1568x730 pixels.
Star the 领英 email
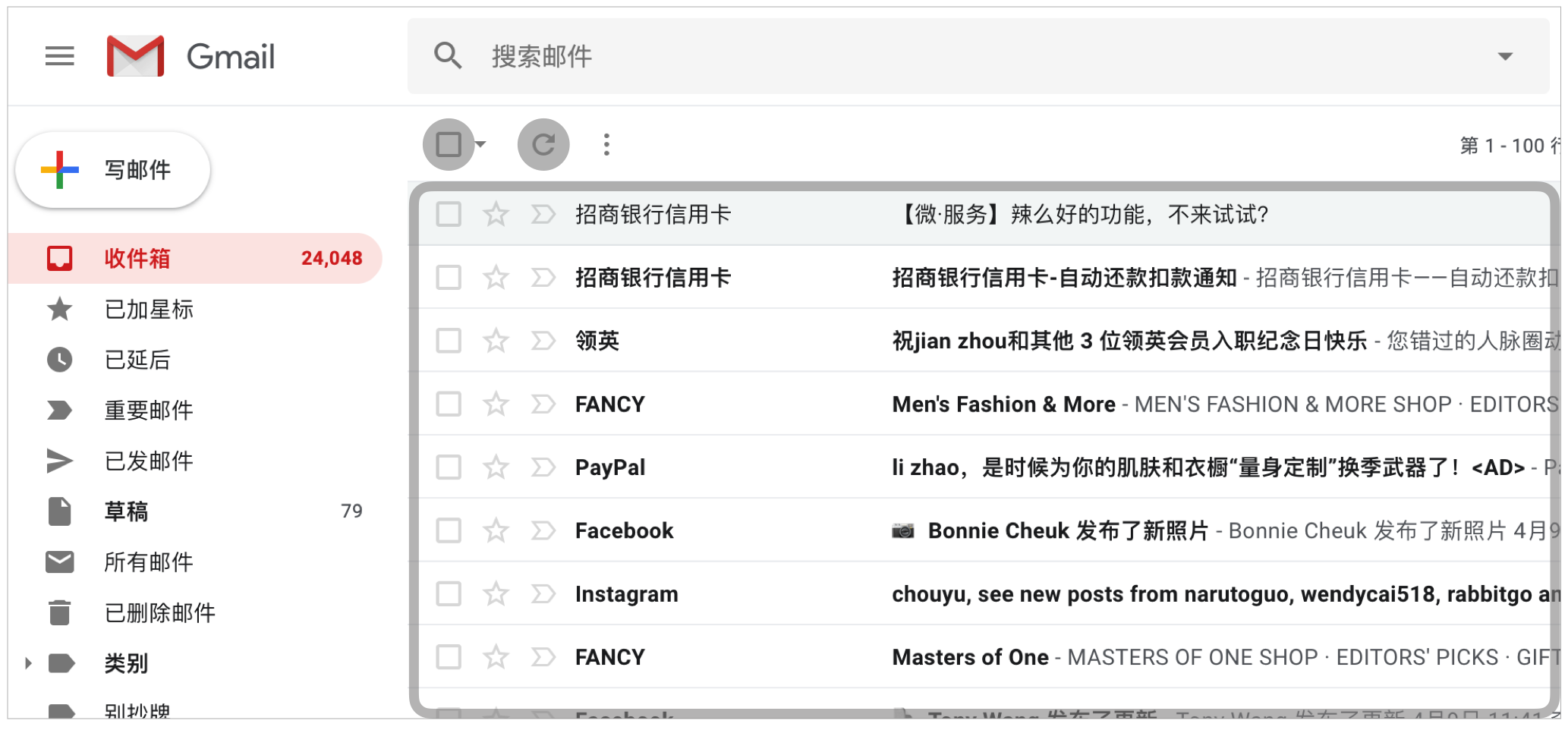coord(496,341)
